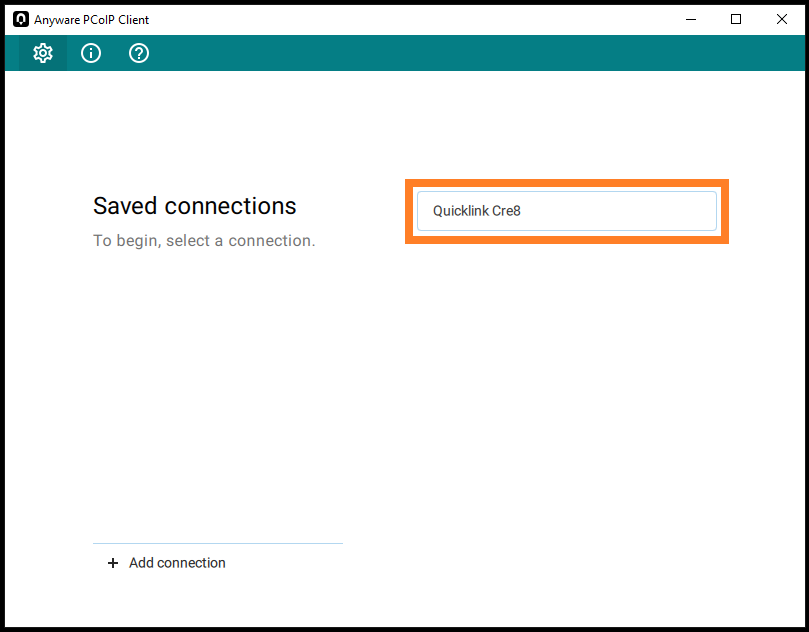The height and width of the screenshot is (632, 809).
Task: Open help via question mark icon
Action: [139, 53]
